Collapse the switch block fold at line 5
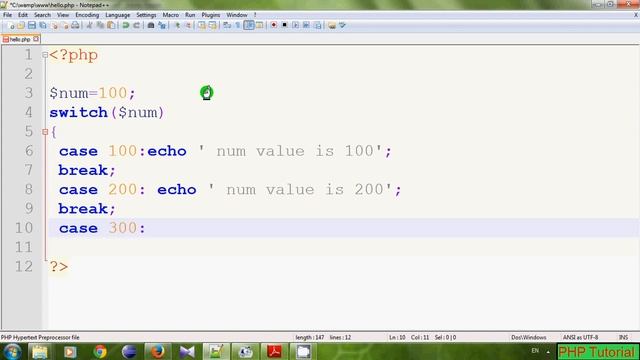Viewport: 640px width, 360px height. 45,132
